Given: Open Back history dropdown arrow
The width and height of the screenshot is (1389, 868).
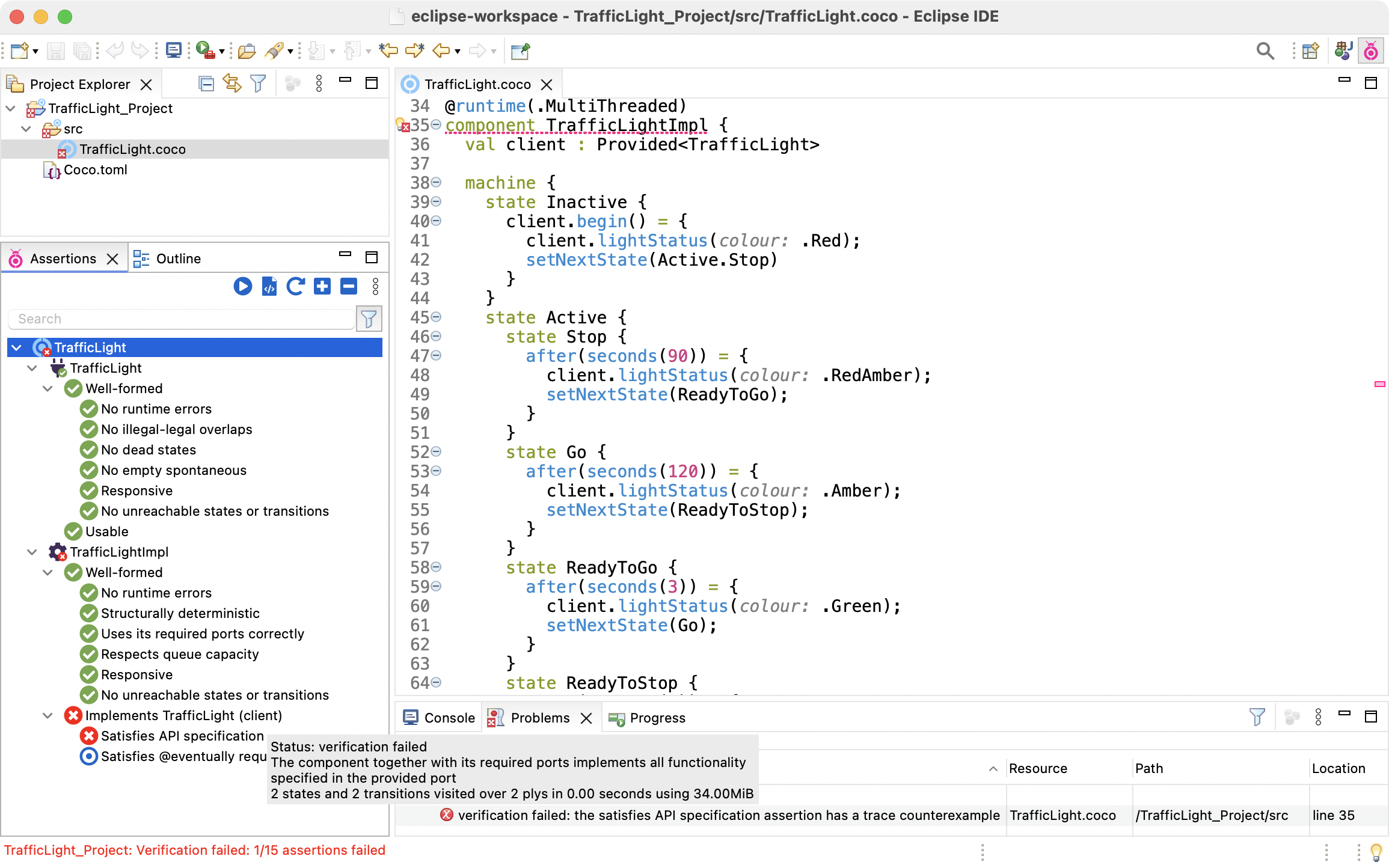Looking at the screenshot, I should point(458,52).
